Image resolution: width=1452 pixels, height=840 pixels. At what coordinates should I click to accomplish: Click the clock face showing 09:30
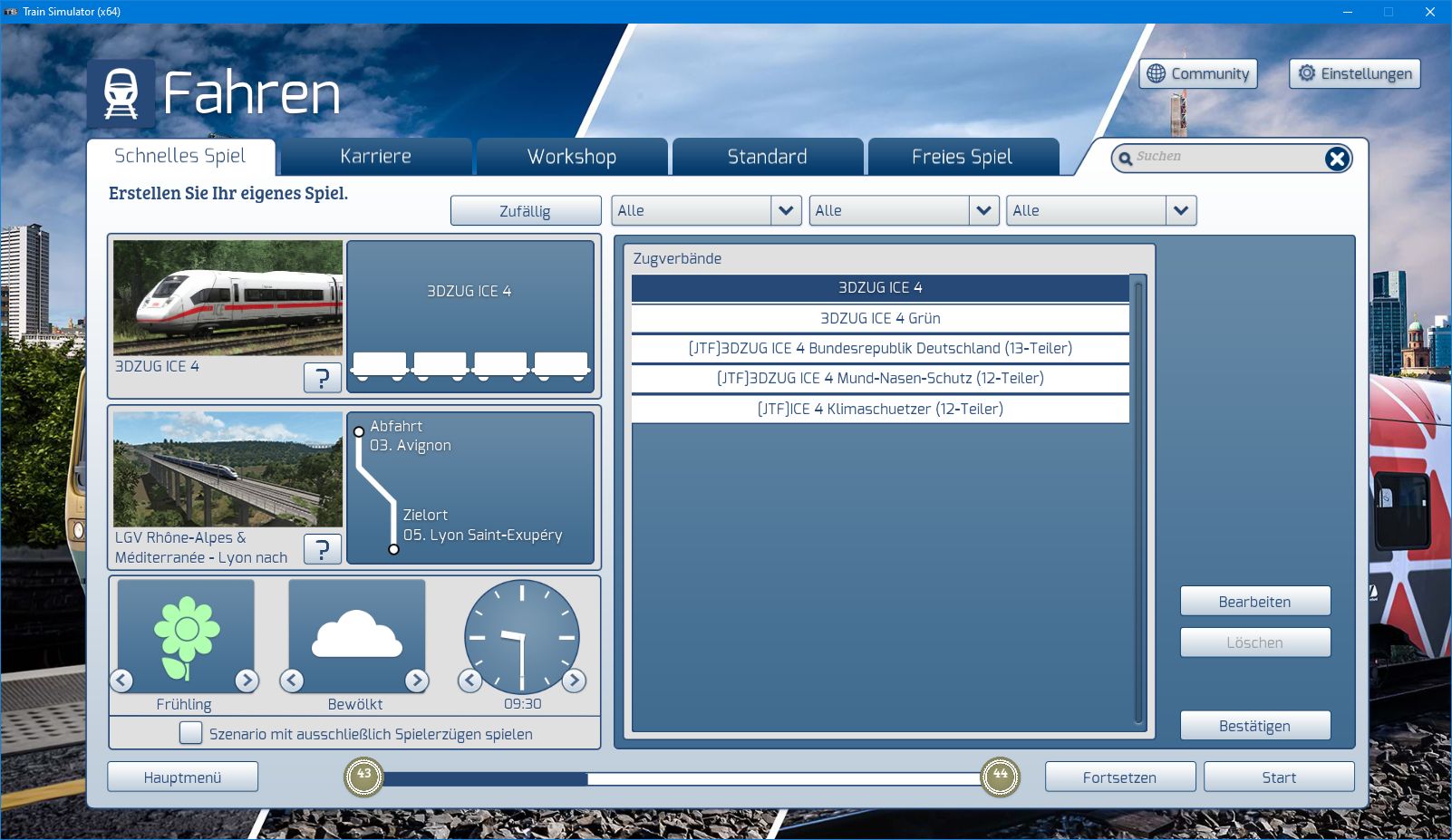[522, 637]
